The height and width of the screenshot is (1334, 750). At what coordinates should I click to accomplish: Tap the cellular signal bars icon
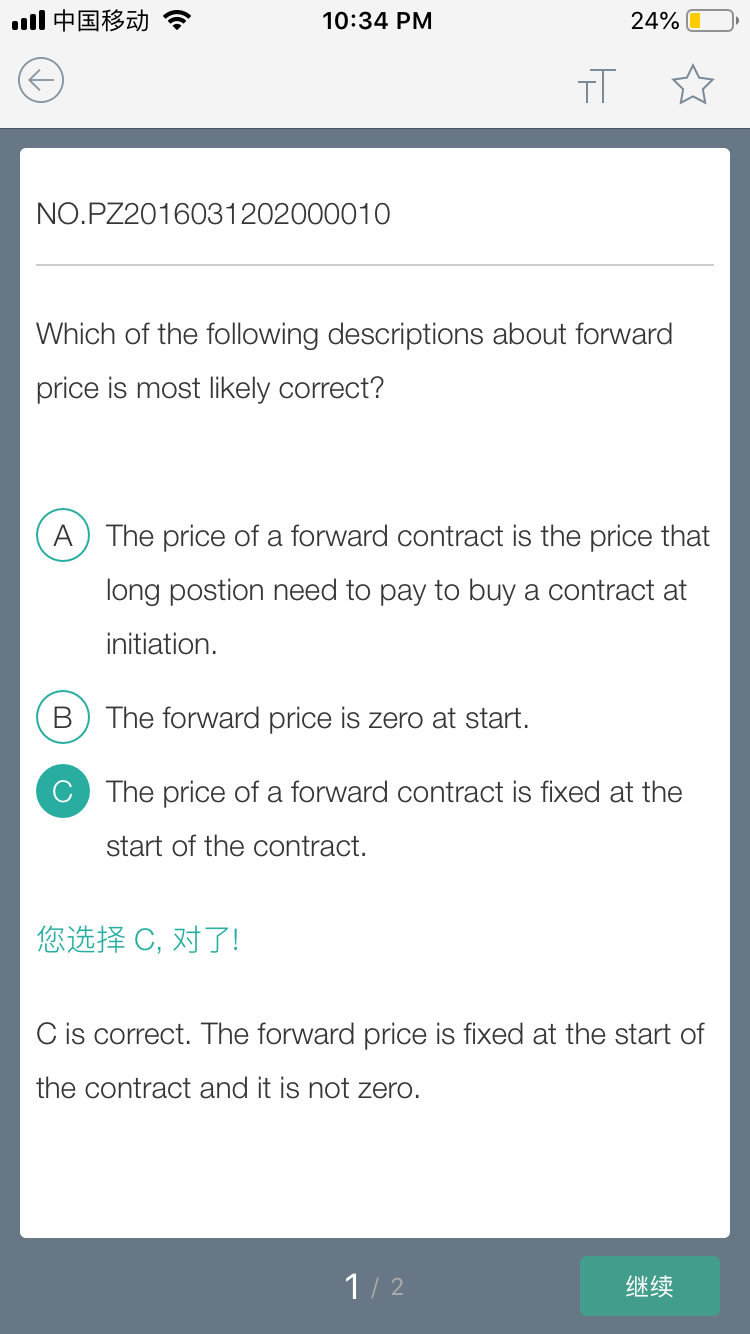tap(28, 21)
